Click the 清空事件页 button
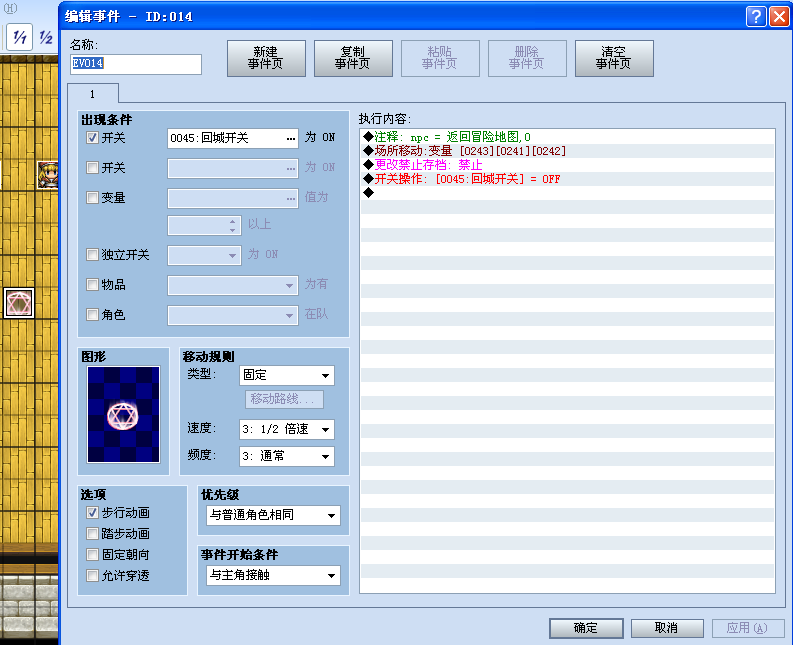Viewport: 793px width, 645px height. click(x=614, y=58)
